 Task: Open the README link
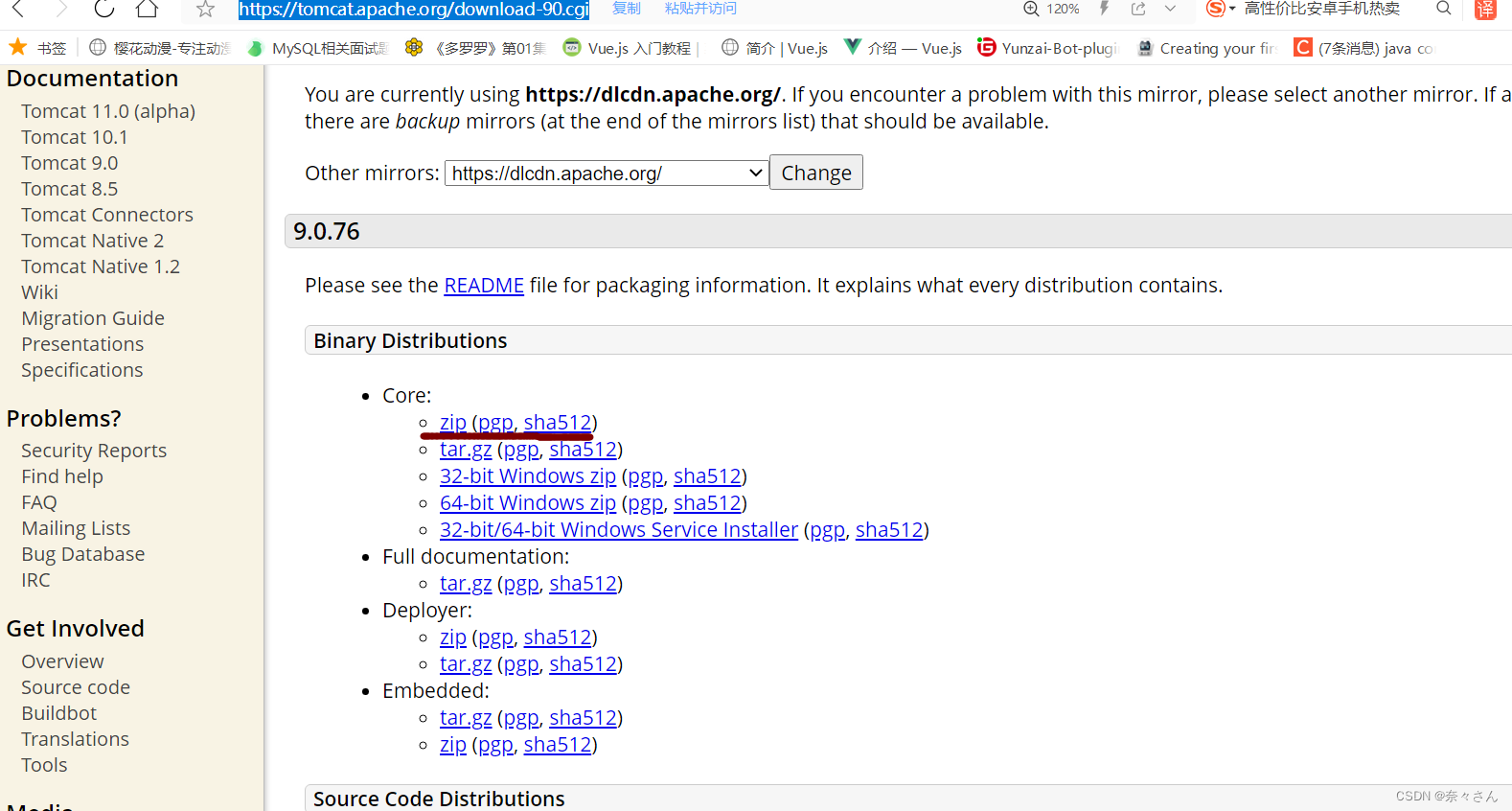pos(484,286)
